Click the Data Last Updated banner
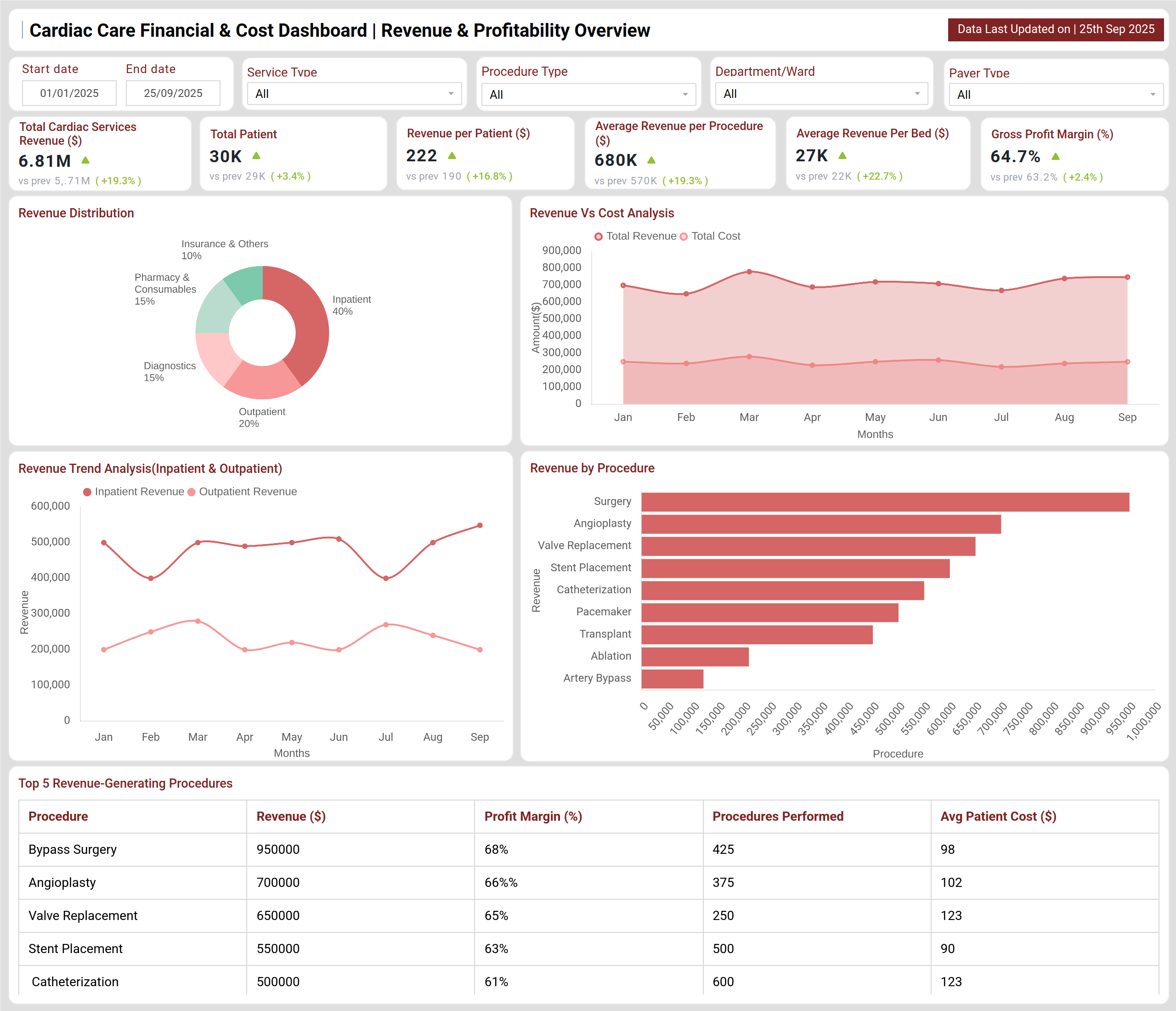 tap(1056, 29)
